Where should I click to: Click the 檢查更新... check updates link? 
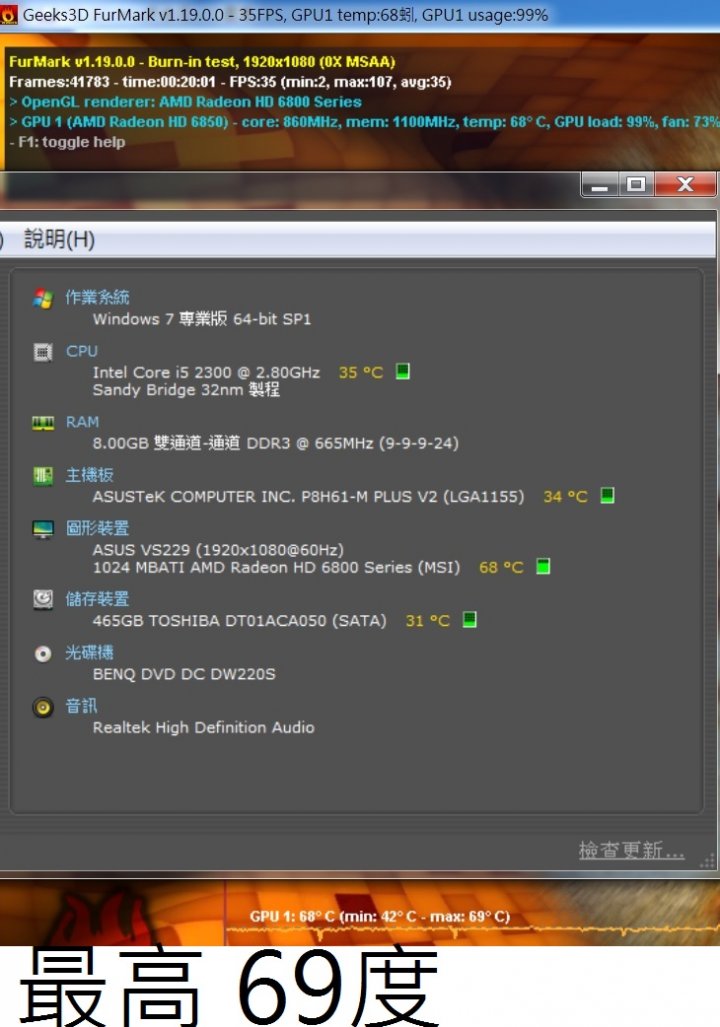coord(632,851)
